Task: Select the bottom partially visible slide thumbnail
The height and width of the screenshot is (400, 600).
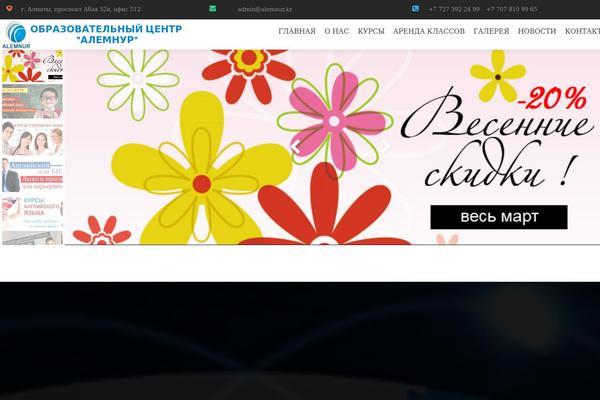Action: (32, 238)
